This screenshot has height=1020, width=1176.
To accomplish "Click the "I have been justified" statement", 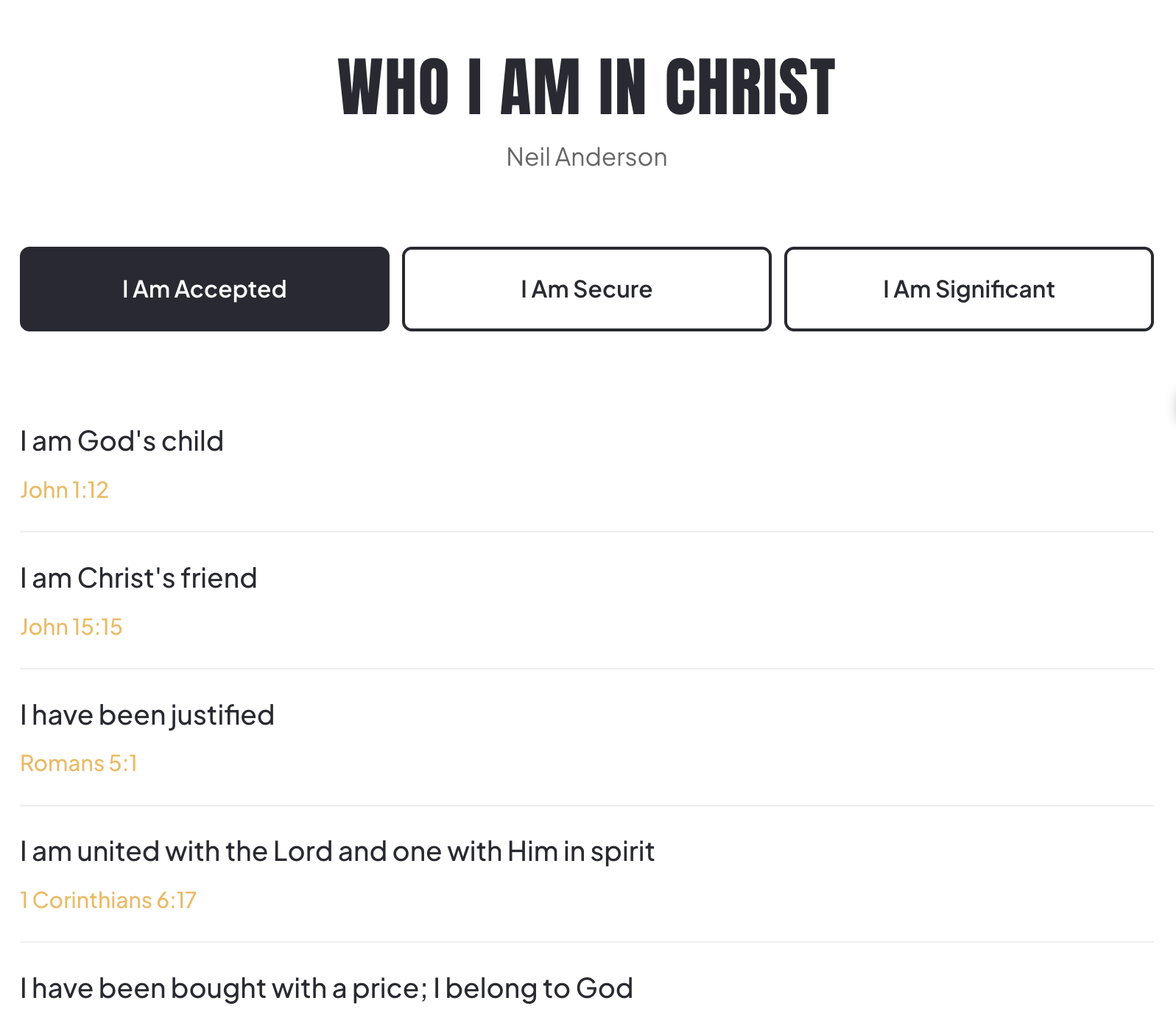I will click(147, 715).
